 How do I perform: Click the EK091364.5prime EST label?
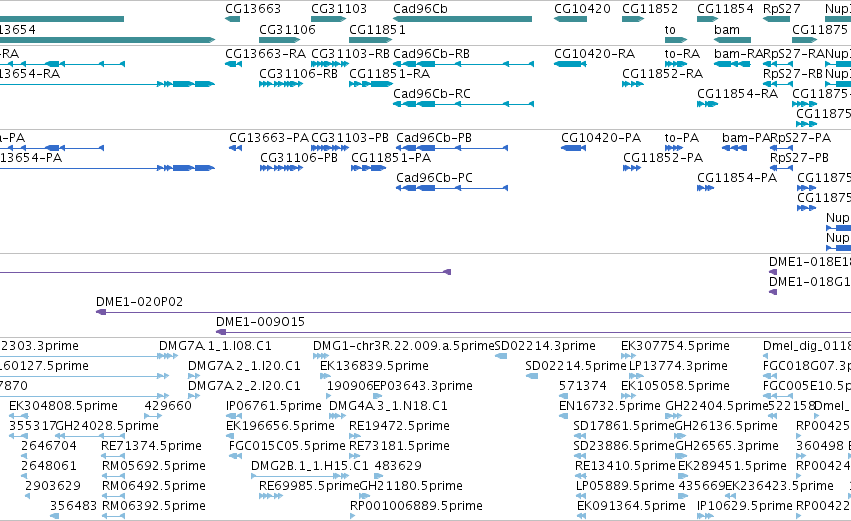click(x=631, y=506)
